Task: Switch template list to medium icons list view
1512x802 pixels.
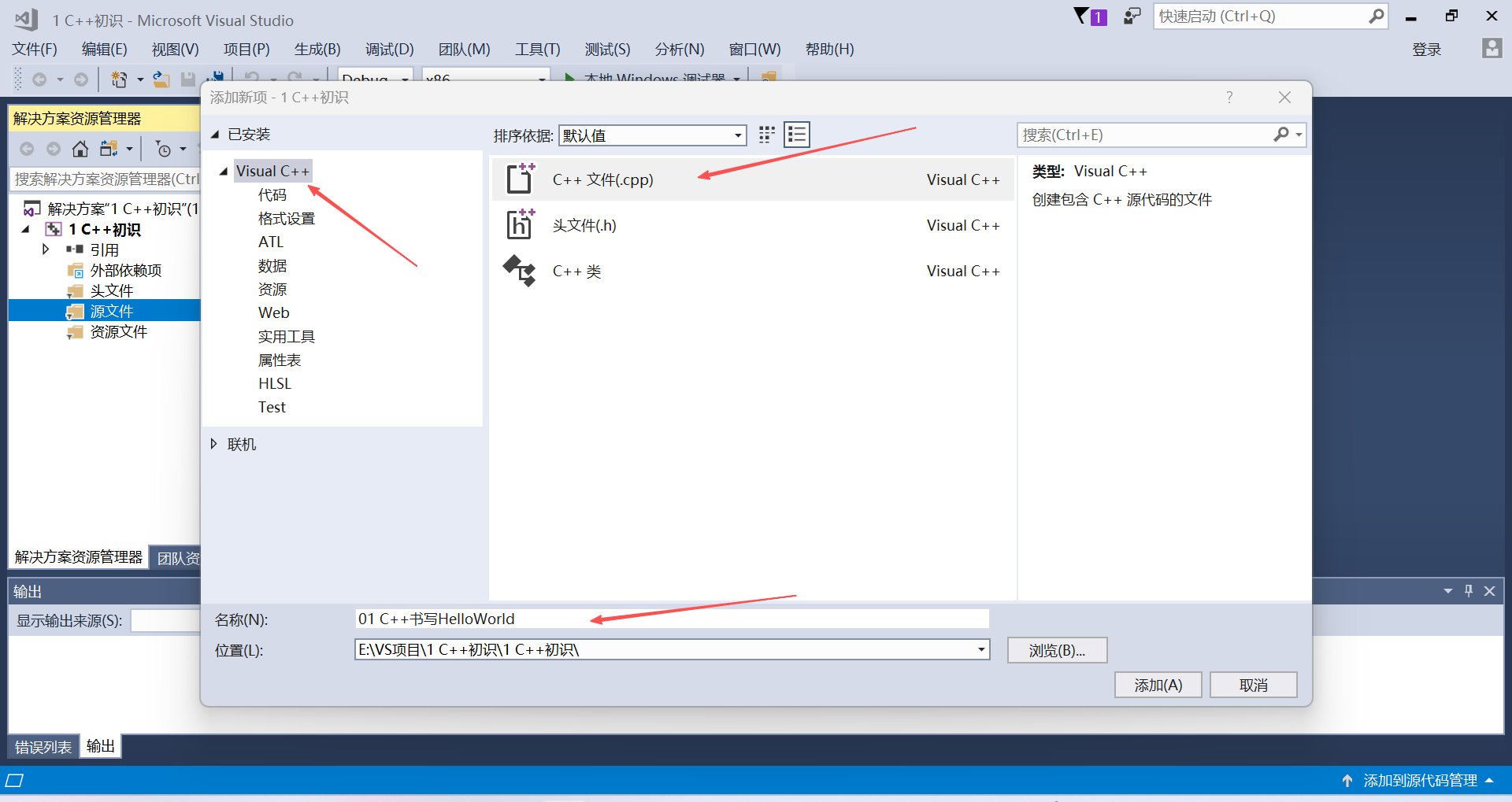Action: tap(797, 135)
